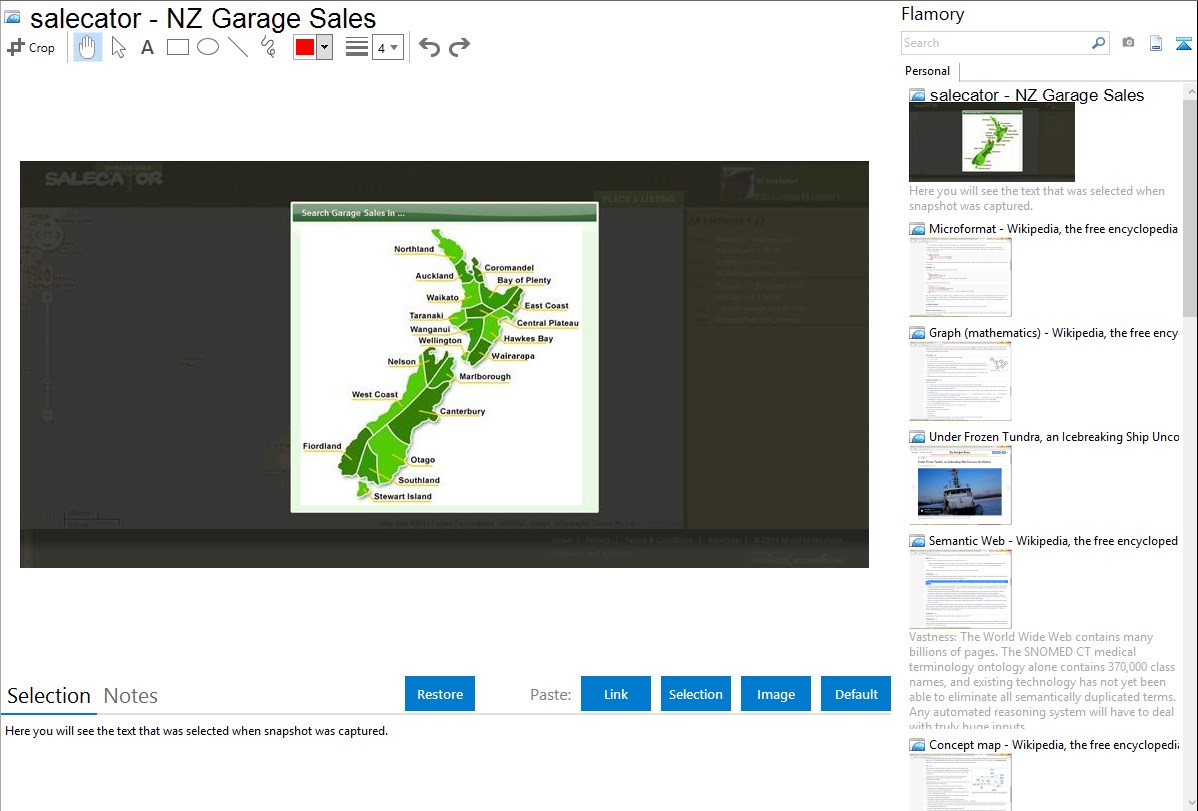This screenshot has height=811, width=1198.
Task: Undo the last annotation
Action: tap(429, 47)
